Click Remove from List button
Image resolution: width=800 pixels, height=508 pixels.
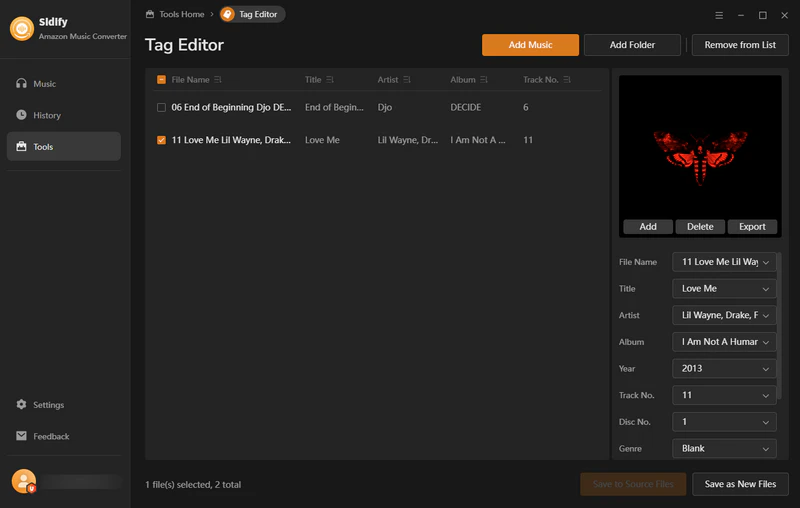point(740,45)
